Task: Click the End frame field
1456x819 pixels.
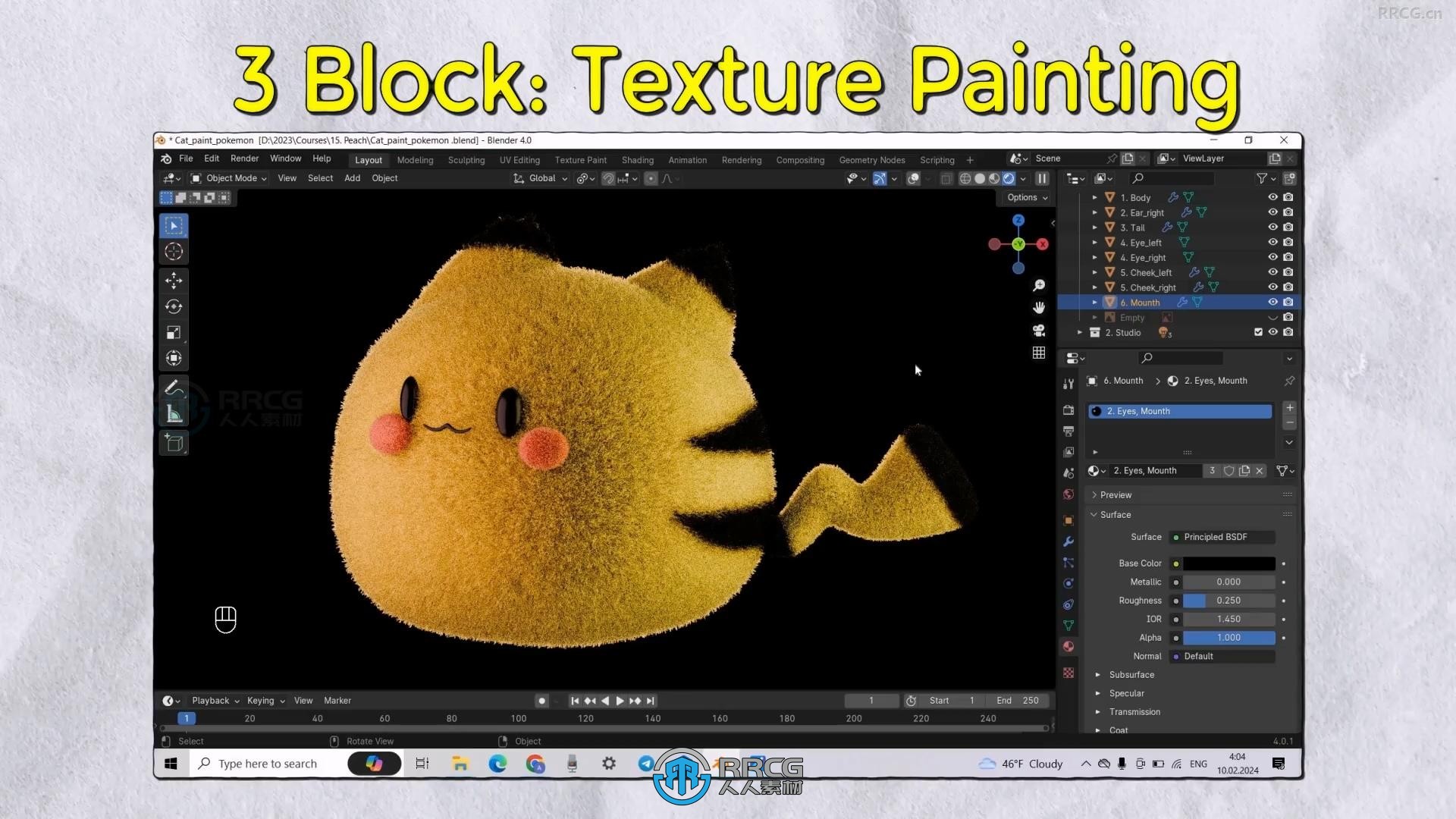Action: click(x=1019, y=701)
